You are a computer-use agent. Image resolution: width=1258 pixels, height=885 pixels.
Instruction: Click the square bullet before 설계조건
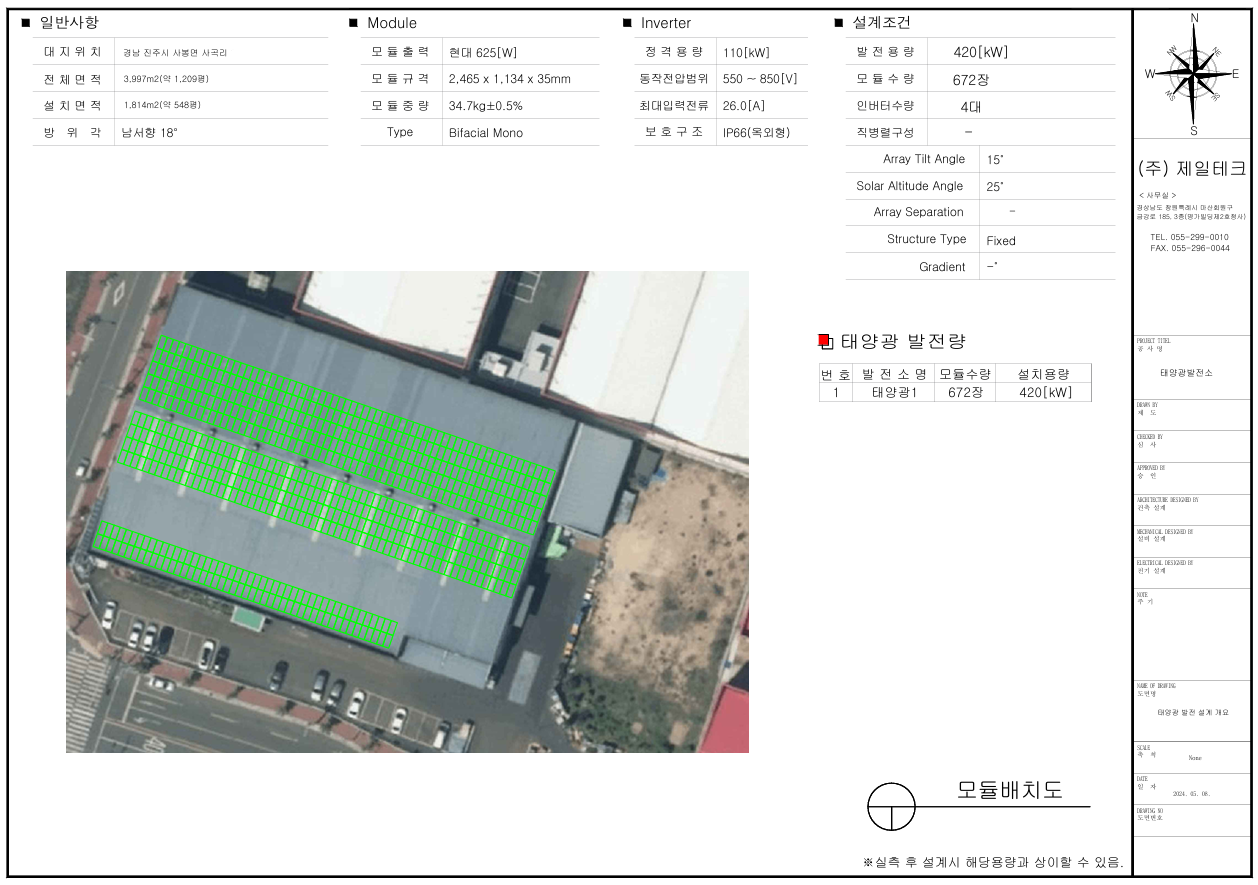[838, 23]
